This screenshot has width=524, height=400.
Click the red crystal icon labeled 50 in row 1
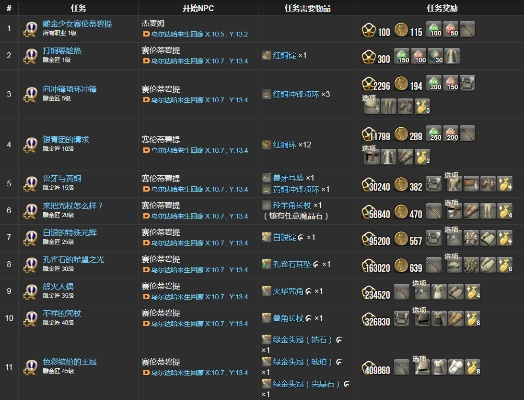(450, 29)
